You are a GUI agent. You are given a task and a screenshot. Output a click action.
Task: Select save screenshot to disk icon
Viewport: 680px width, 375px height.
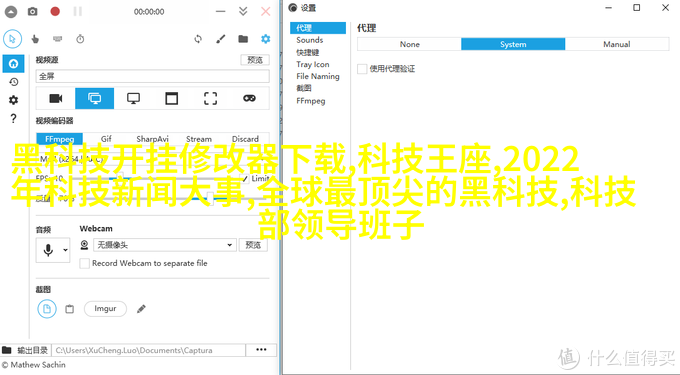[x=47, y=309]
